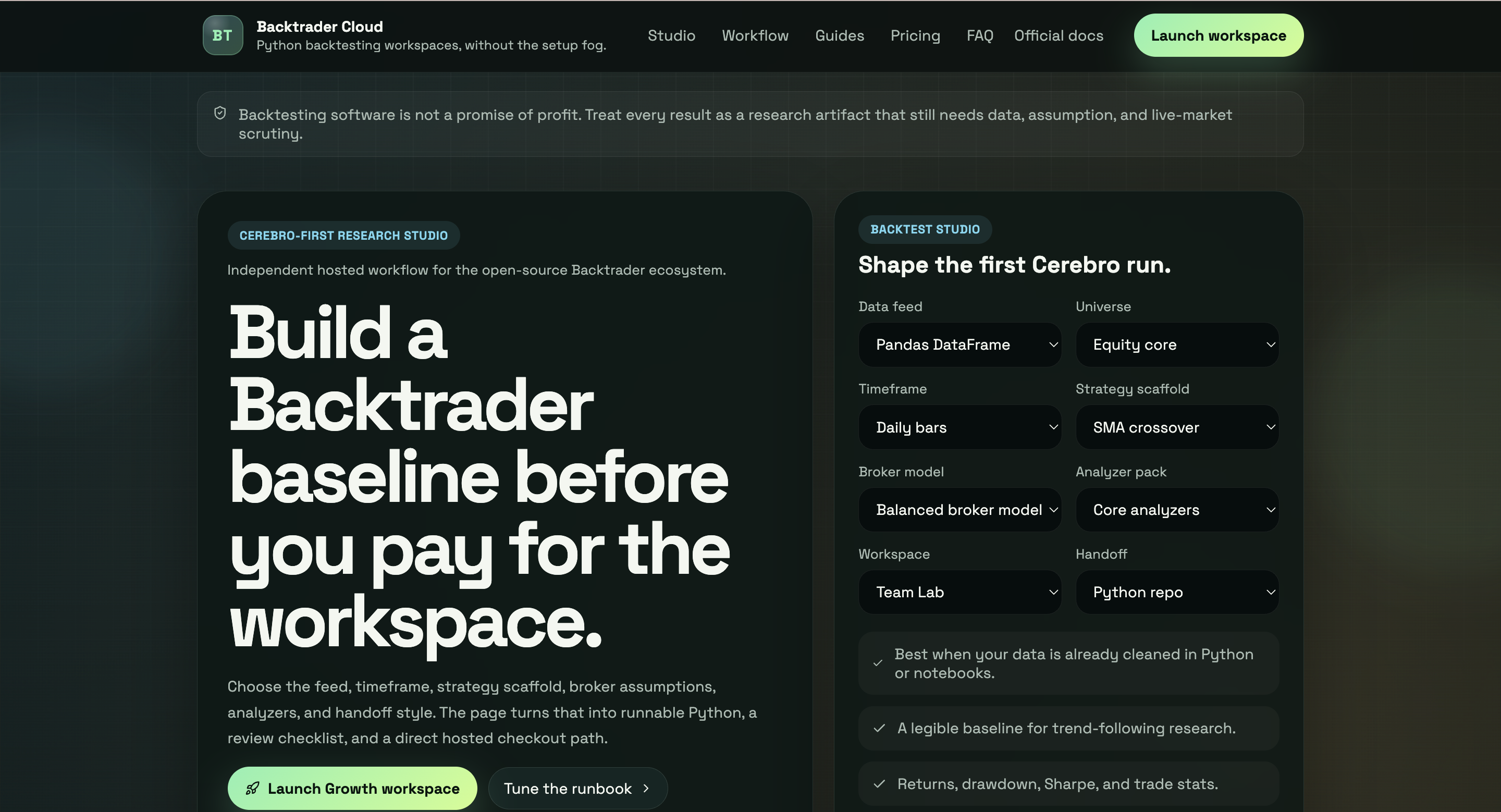Click the Launch Growth workspace button
This screenshot has width=1501, height=812.
click(352, 788)
